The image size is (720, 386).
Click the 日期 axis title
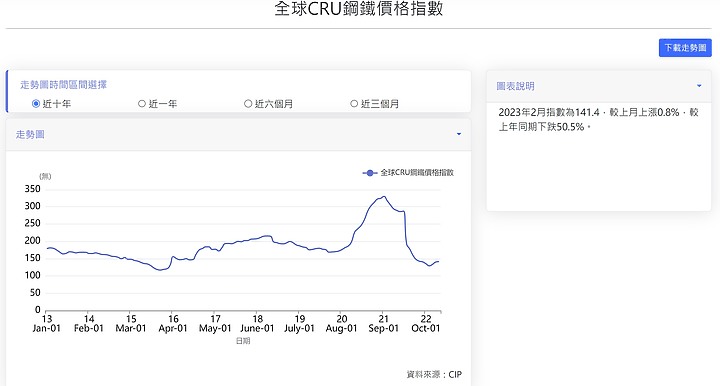click(x=243, y=341)
